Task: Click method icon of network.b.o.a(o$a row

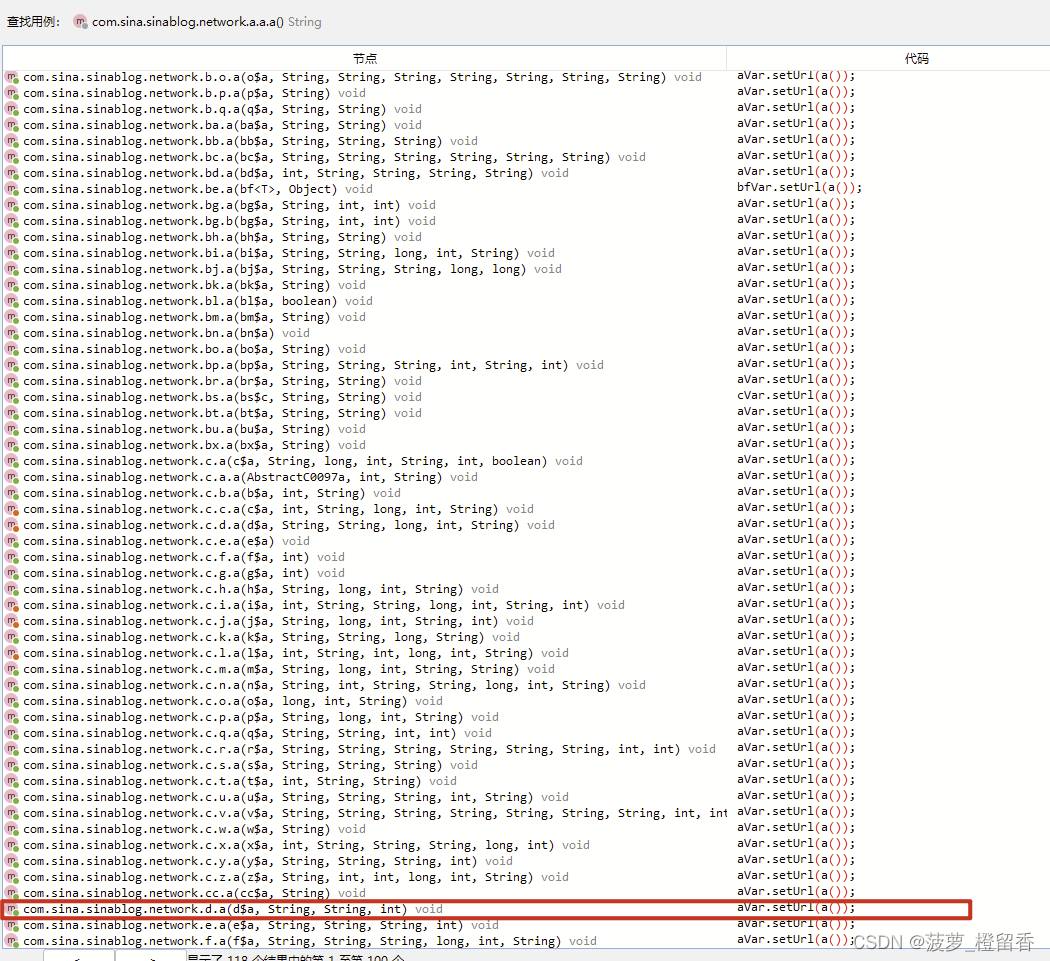Action: click(12, 77)
